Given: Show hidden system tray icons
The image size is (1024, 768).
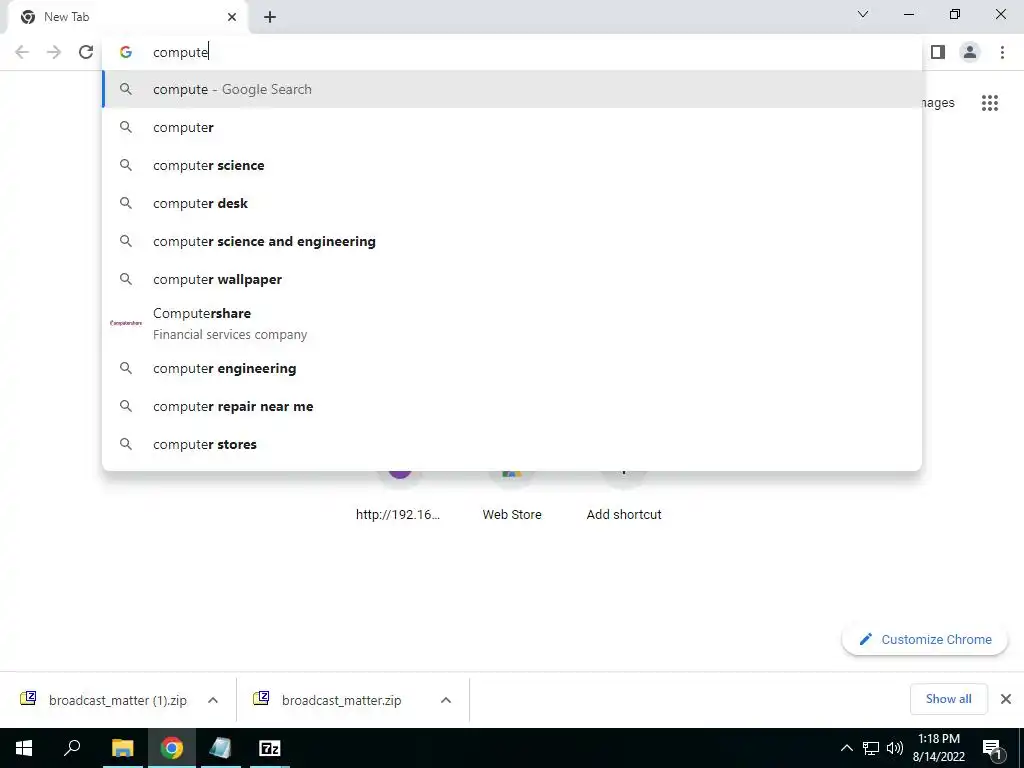Looking at the screenshot, I should click(x=846, y=748).
